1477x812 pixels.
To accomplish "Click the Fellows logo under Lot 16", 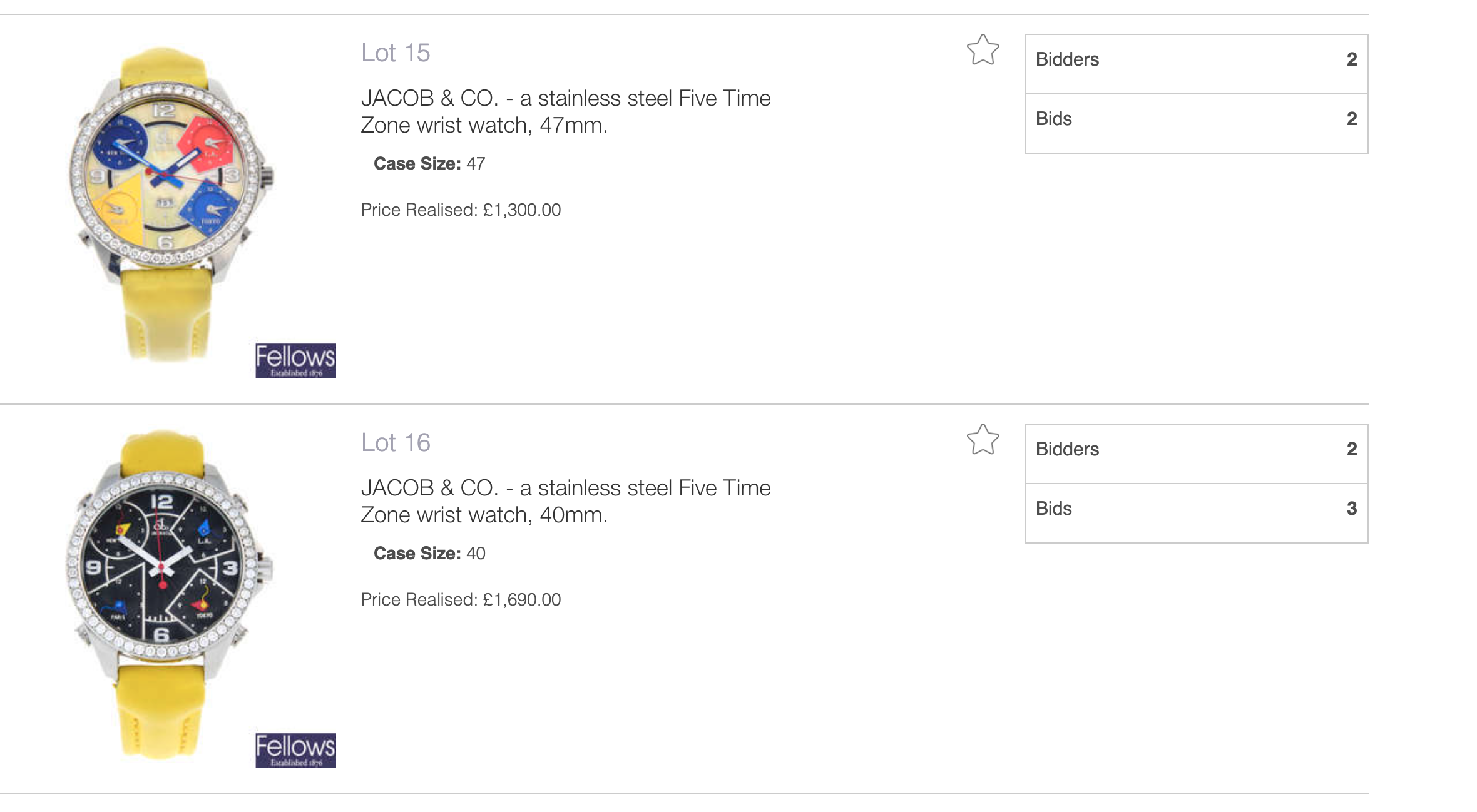I will pyautogui.click(x=295, y=750).
